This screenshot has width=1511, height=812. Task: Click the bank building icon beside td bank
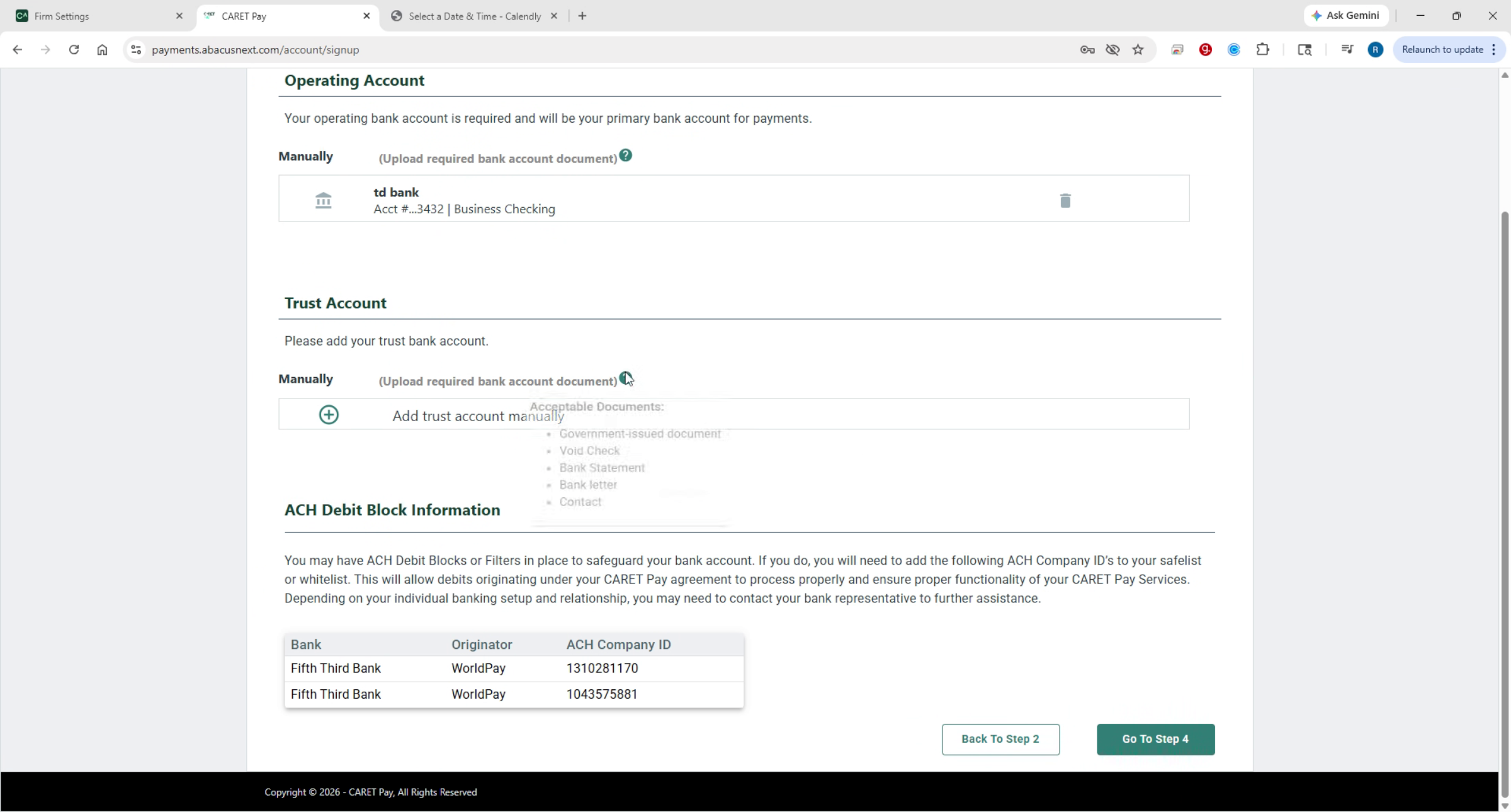(x=323, y=200)
